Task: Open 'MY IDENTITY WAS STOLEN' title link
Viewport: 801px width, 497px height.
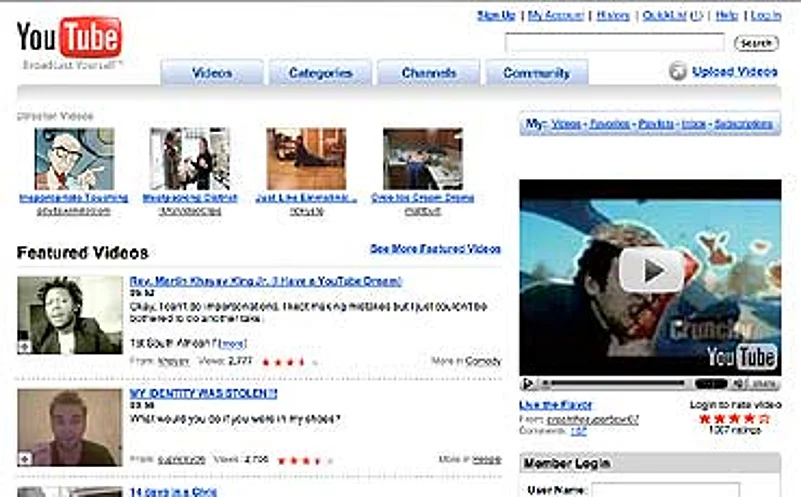Action: coord(203,393)
